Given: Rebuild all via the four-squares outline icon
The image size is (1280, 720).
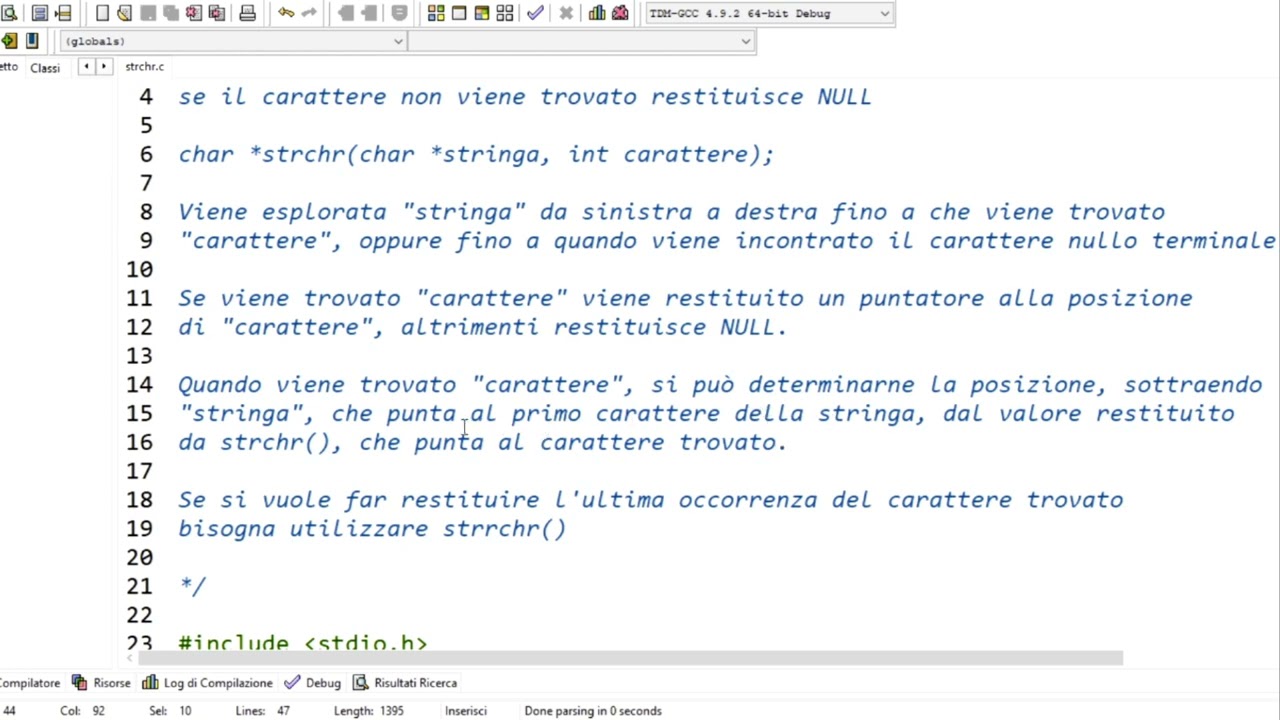Looking at the screenshot, I should (x=505, y=13).
